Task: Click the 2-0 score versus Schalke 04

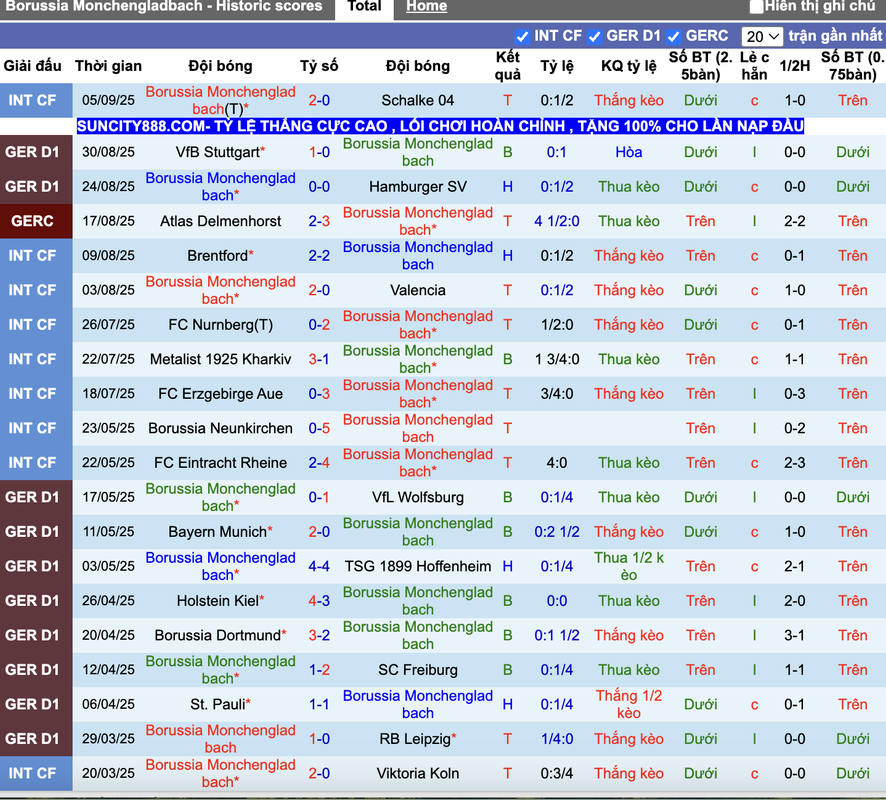Action: pos(319,101)
